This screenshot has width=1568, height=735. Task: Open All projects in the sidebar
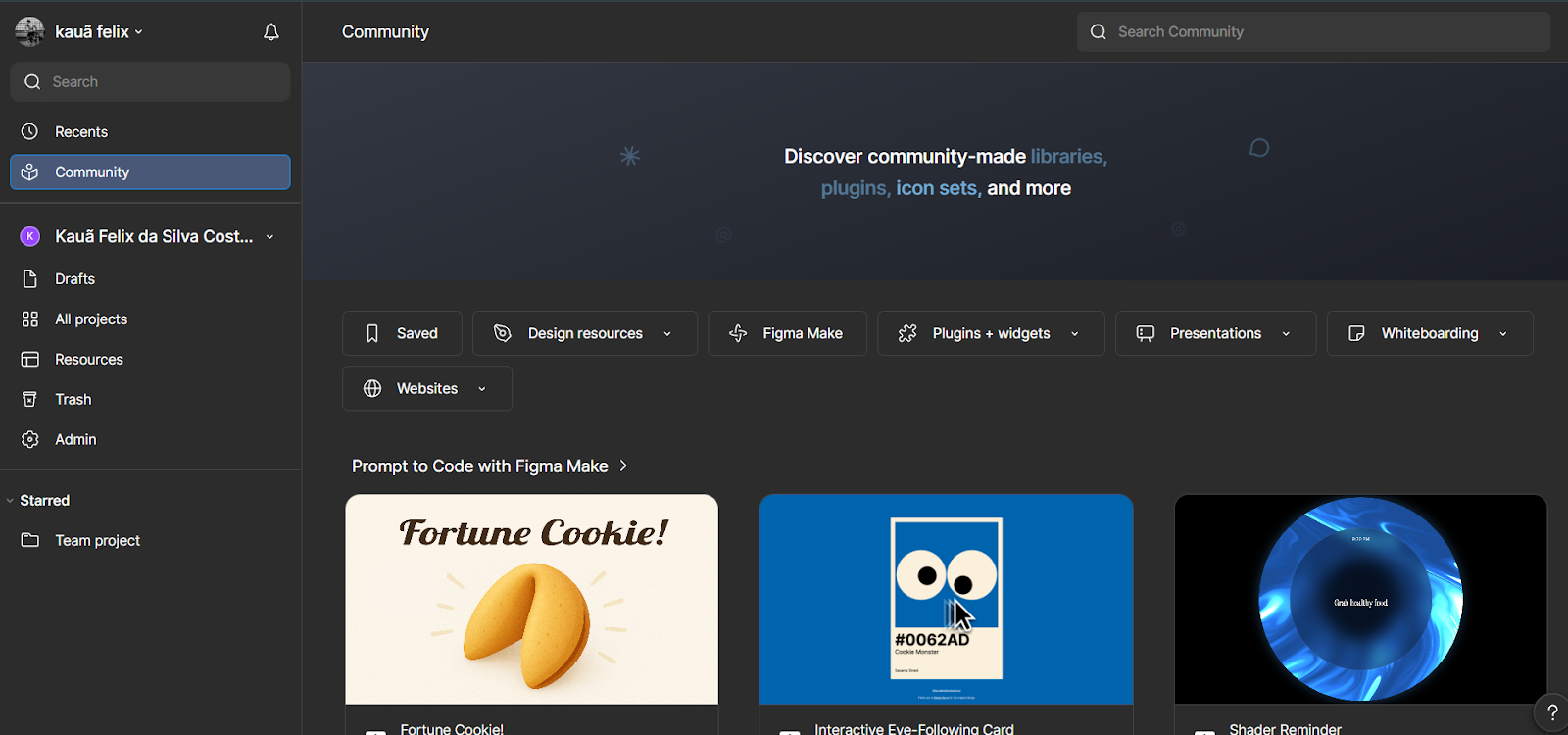click(150, 319)
